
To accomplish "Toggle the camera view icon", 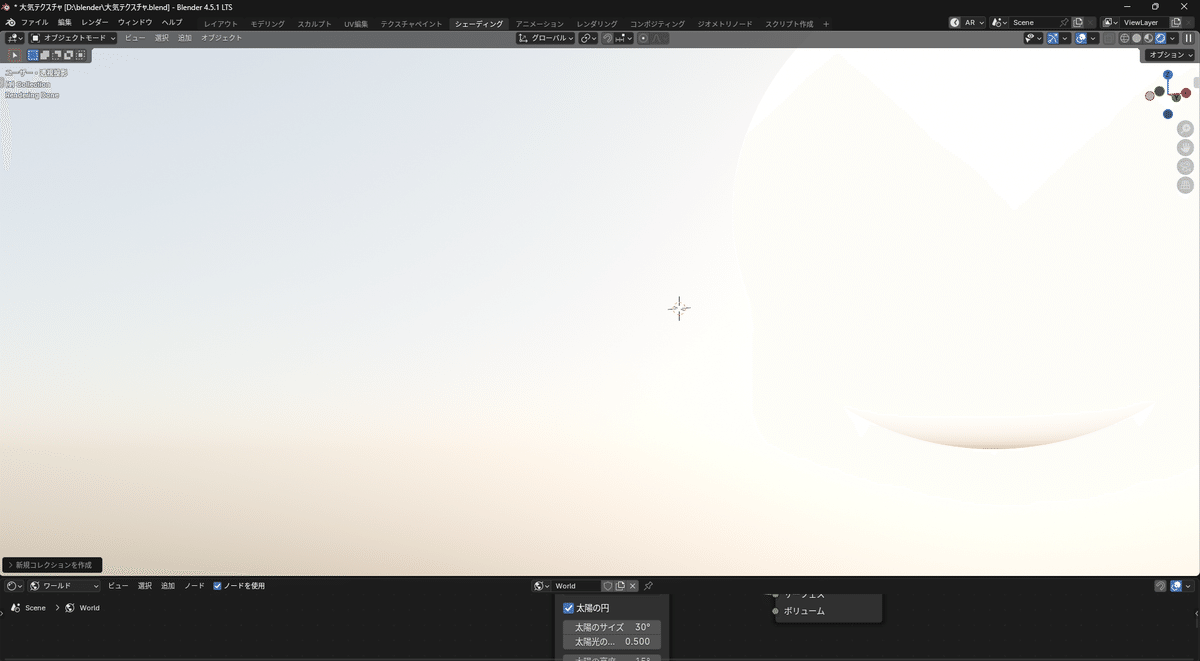I will [x=1185, y=166].
